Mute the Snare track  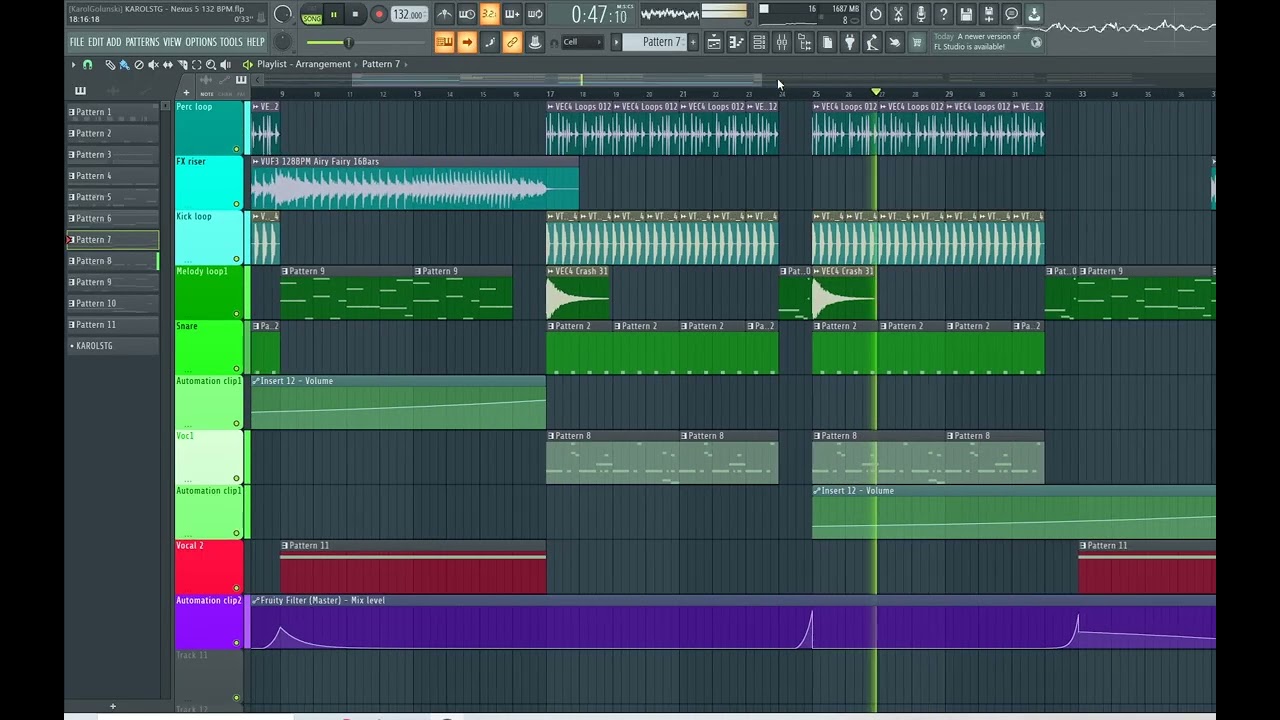coord(236,369)
